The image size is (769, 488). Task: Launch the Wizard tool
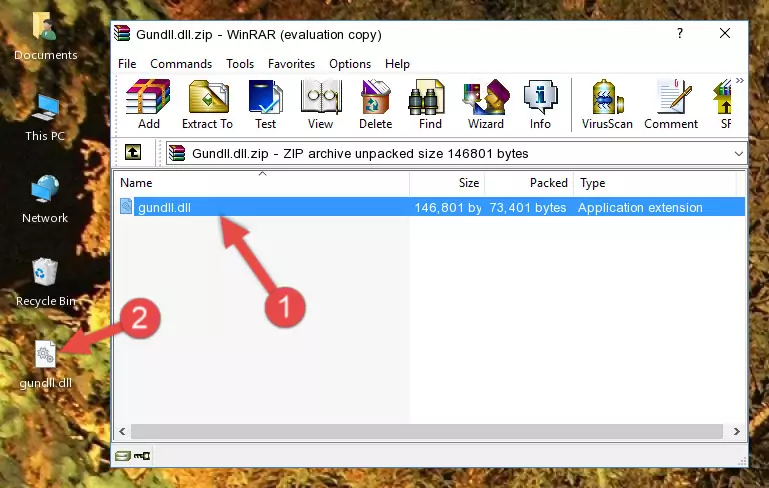tap(486, 104)
